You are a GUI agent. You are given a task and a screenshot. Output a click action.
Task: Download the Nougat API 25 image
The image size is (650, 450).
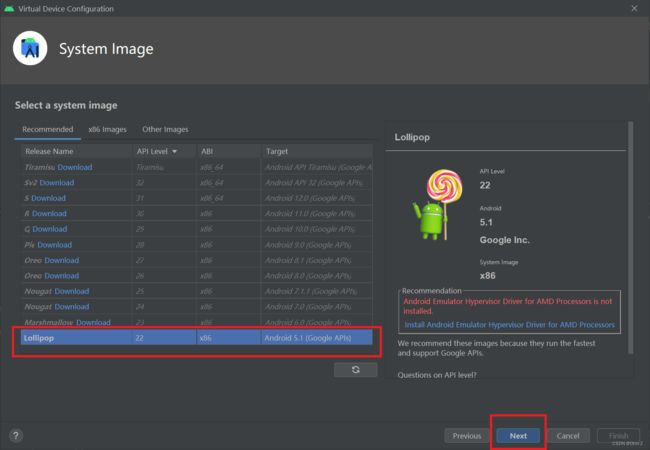72,291
